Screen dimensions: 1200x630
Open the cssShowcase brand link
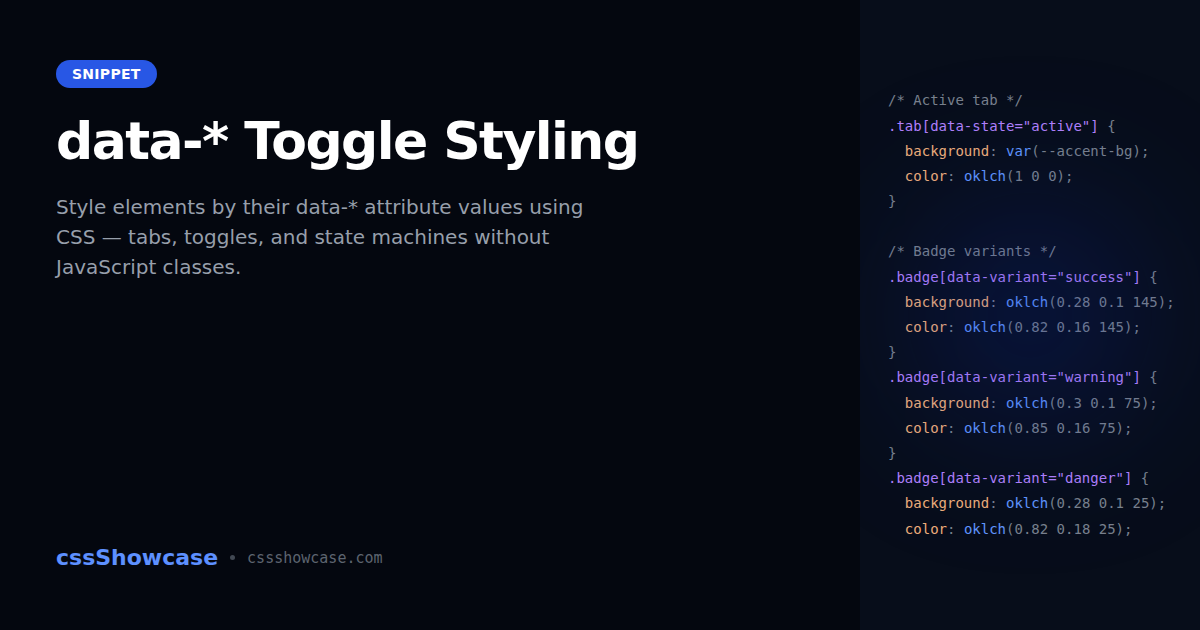[137, 558]
